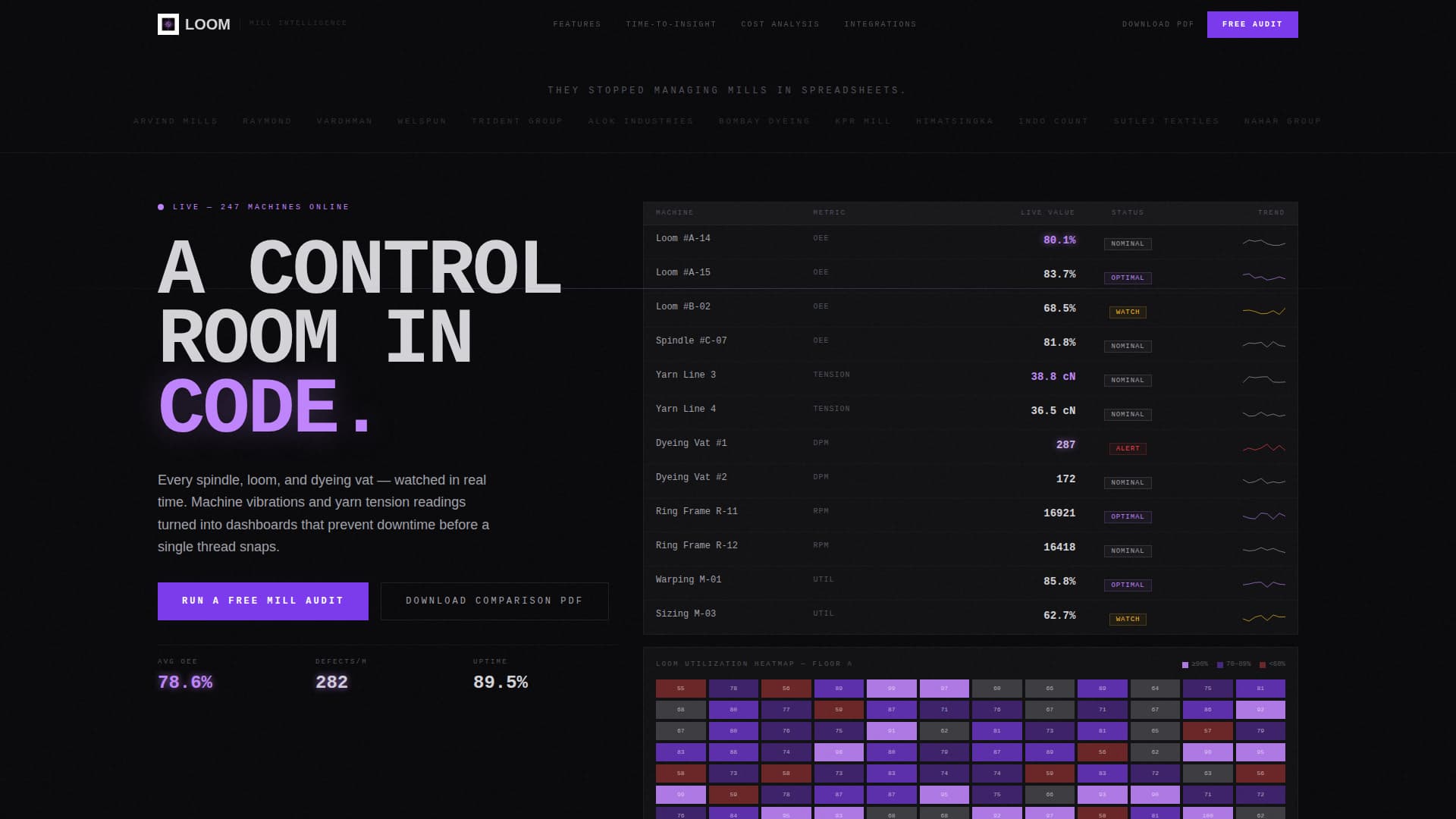
Task: Click the <60% heatmap legend swatch
Action: click(x=1263, y=665)
